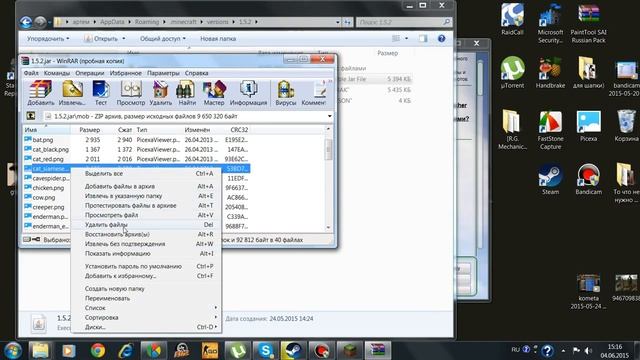Open the Избранное menu in WinRAR
The image size is (640, 360).
[x=125, y=73]
